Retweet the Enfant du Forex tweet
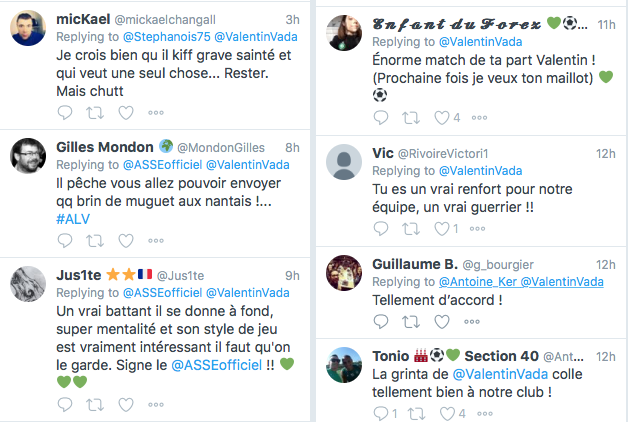The height and width of the screenshot is (422, 628). [x=413, y=118]
